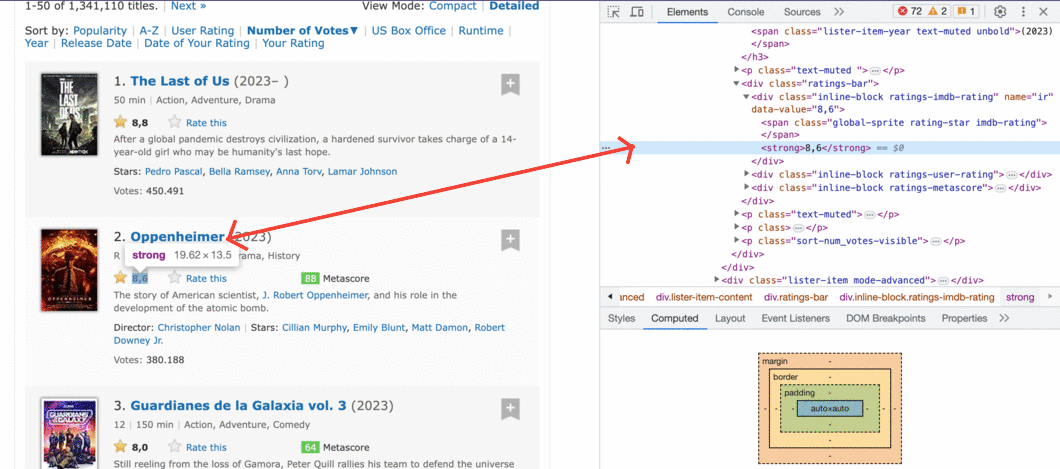
Task: Switch to the Sources tab
Action: [802, 11]
